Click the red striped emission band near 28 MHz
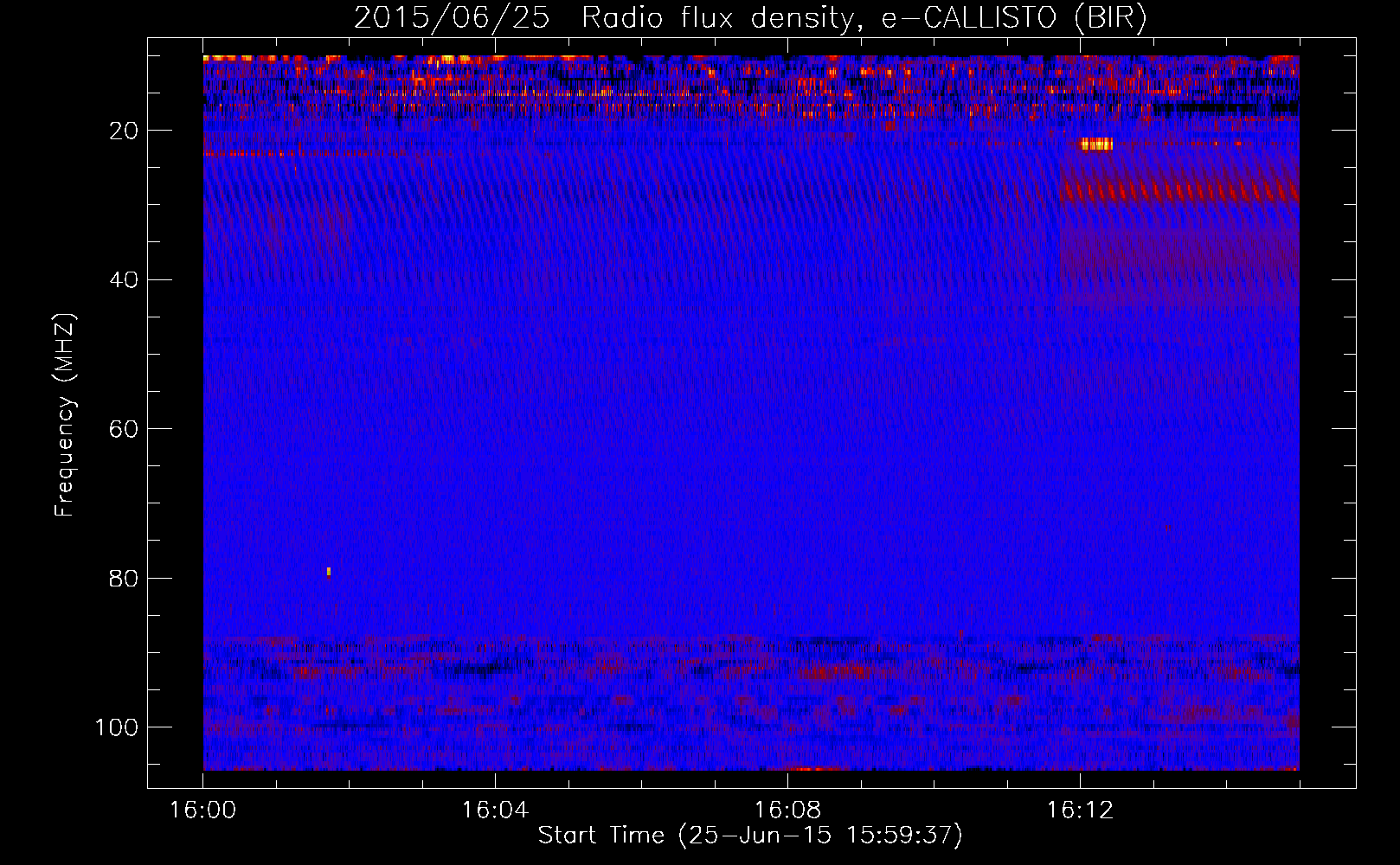Viewport: 1400px width, 865px height. 1179,190
